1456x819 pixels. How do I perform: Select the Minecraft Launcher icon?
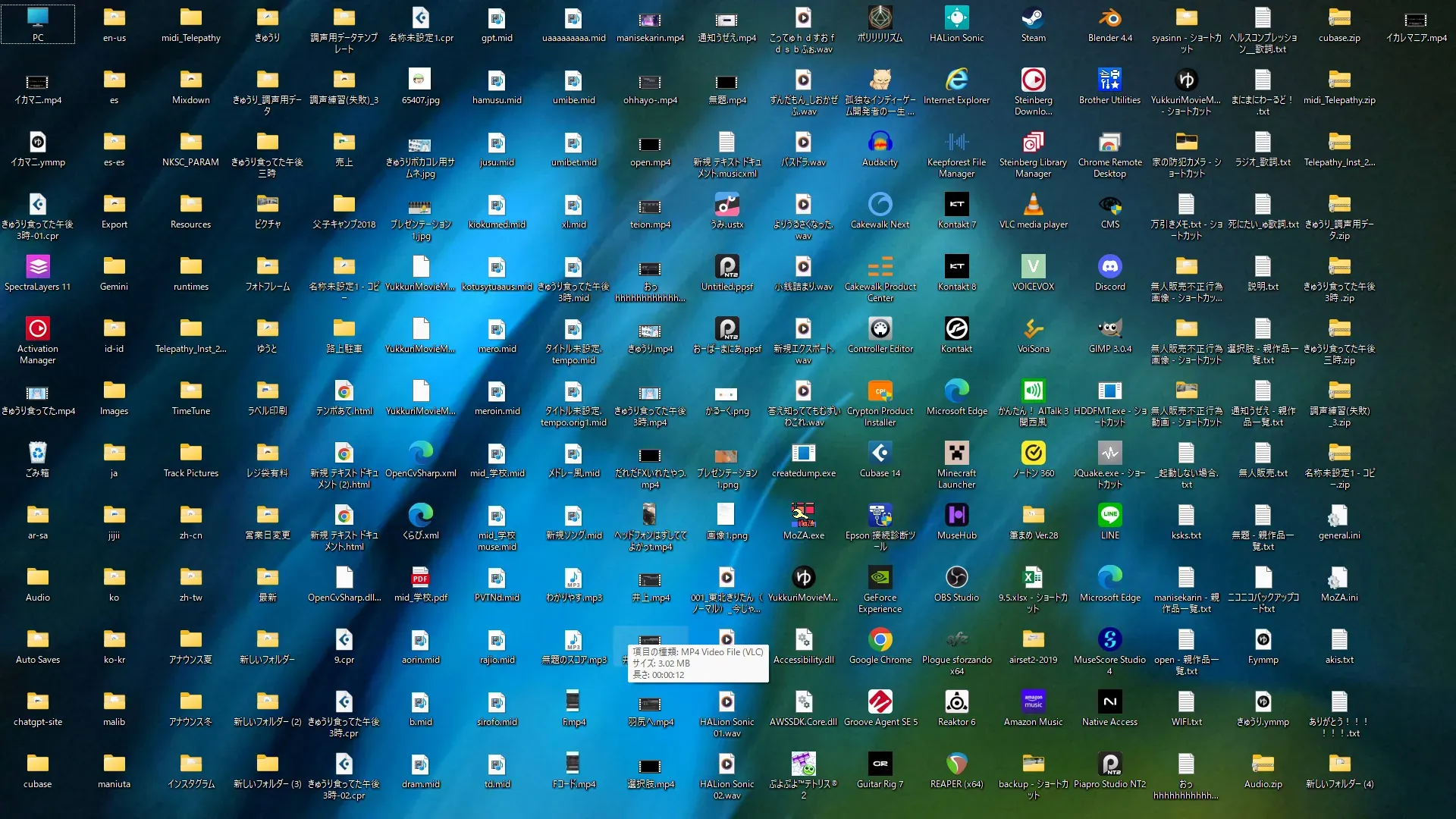click(956, 453)
